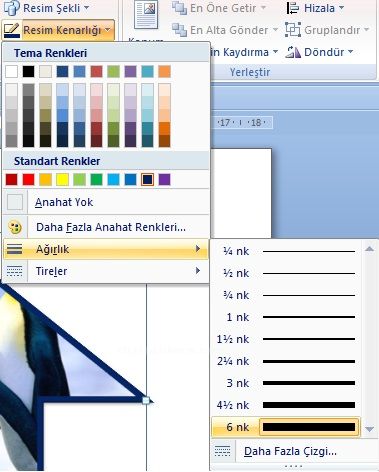Pick the top-row purple theme swatch
379x472 pixels.
(131, 71)
